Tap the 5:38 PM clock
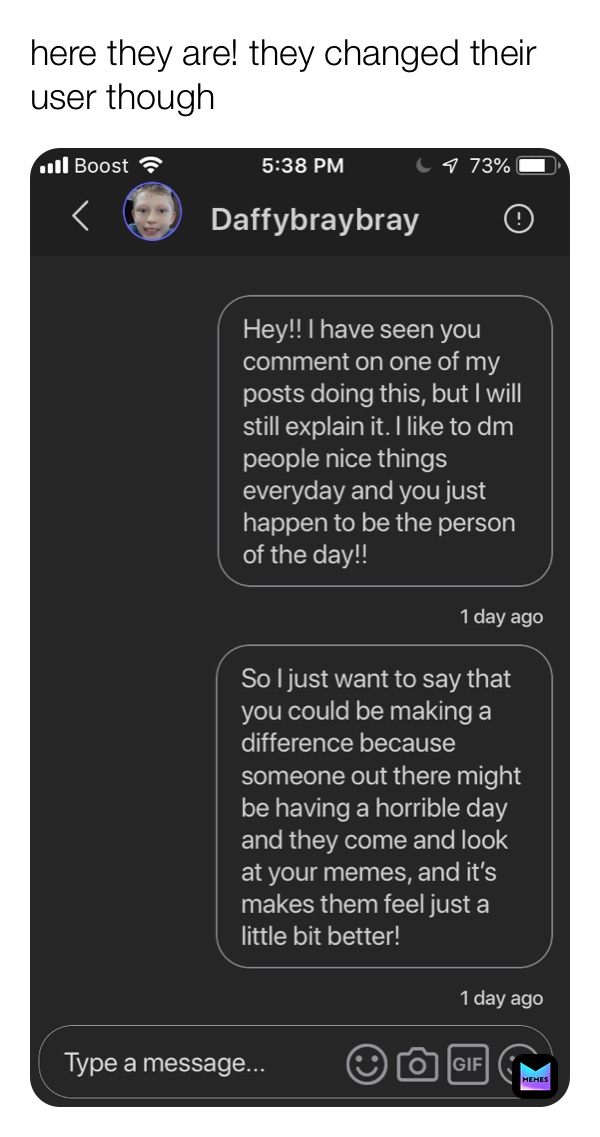 point(303,165)
